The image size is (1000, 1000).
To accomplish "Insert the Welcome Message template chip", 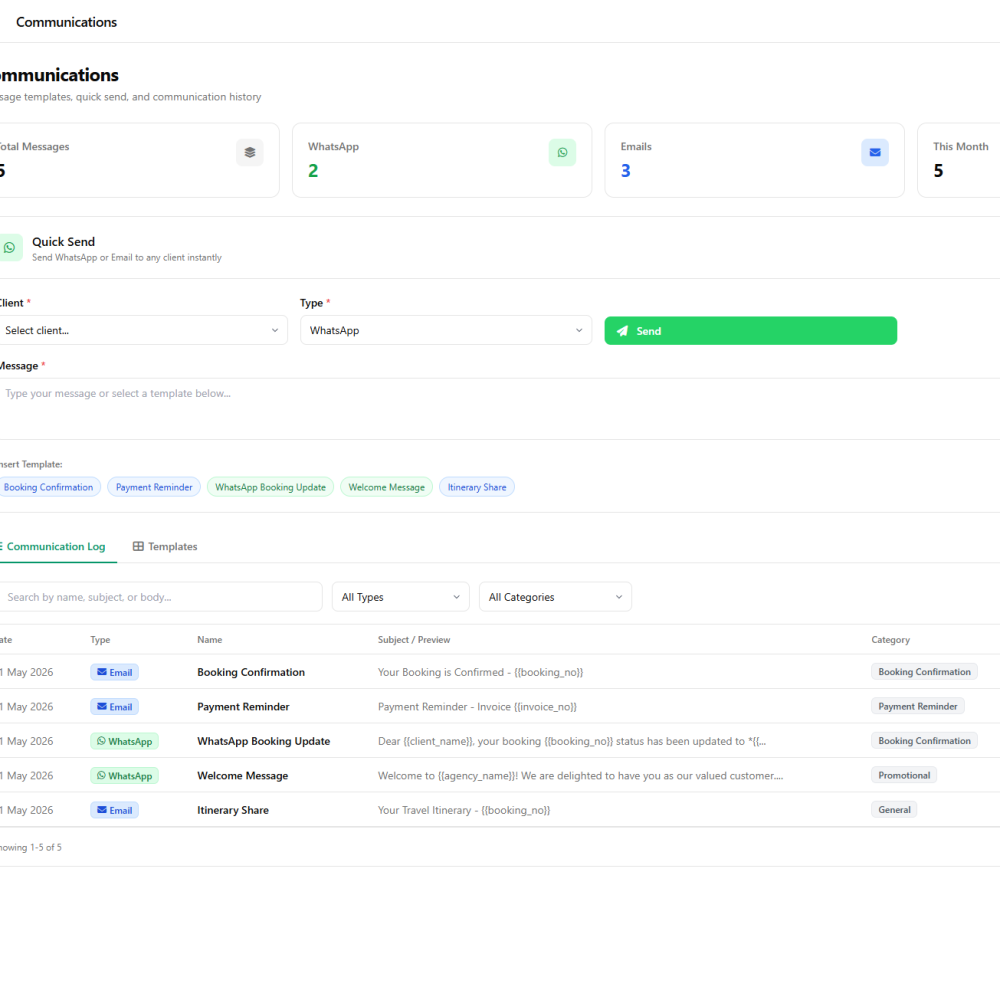I will click(386, 487).
